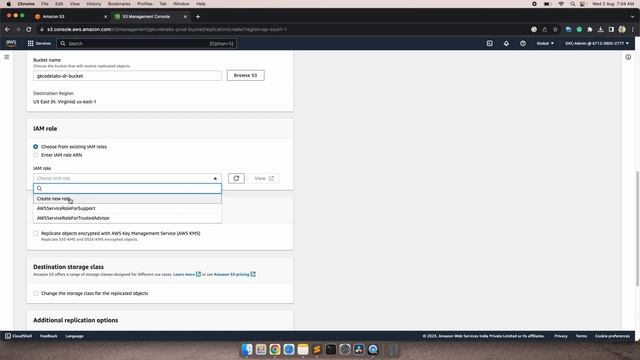Open the info panel icon at right edge
Viewport: 640px width, 360px height.
(x=628, y=57)
